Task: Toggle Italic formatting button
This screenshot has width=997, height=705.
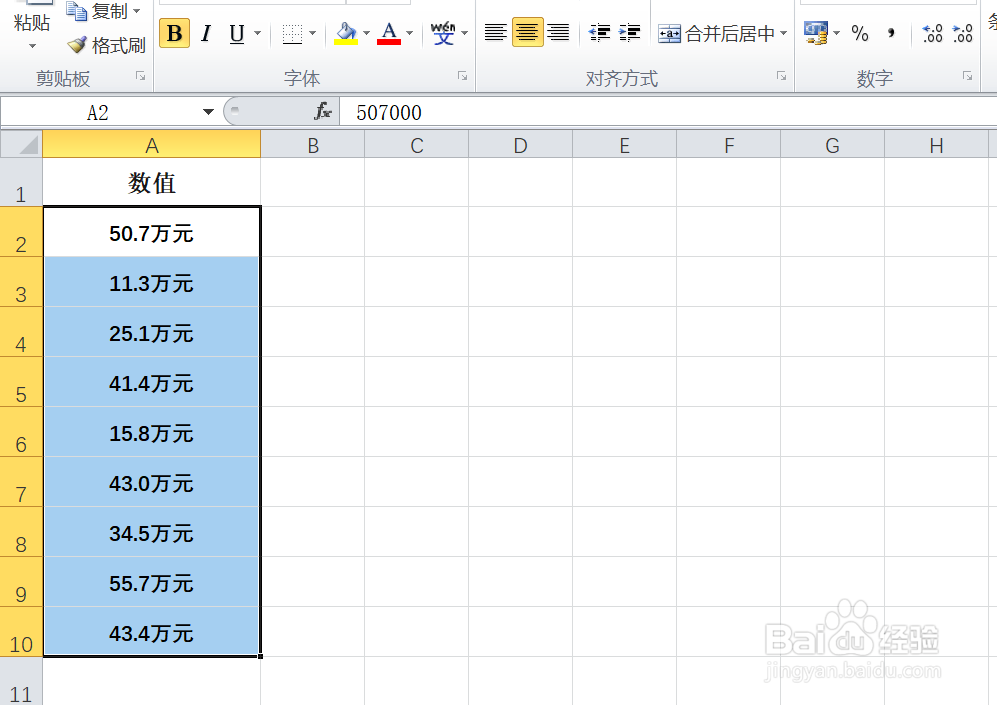Action: tap(205, 33)
